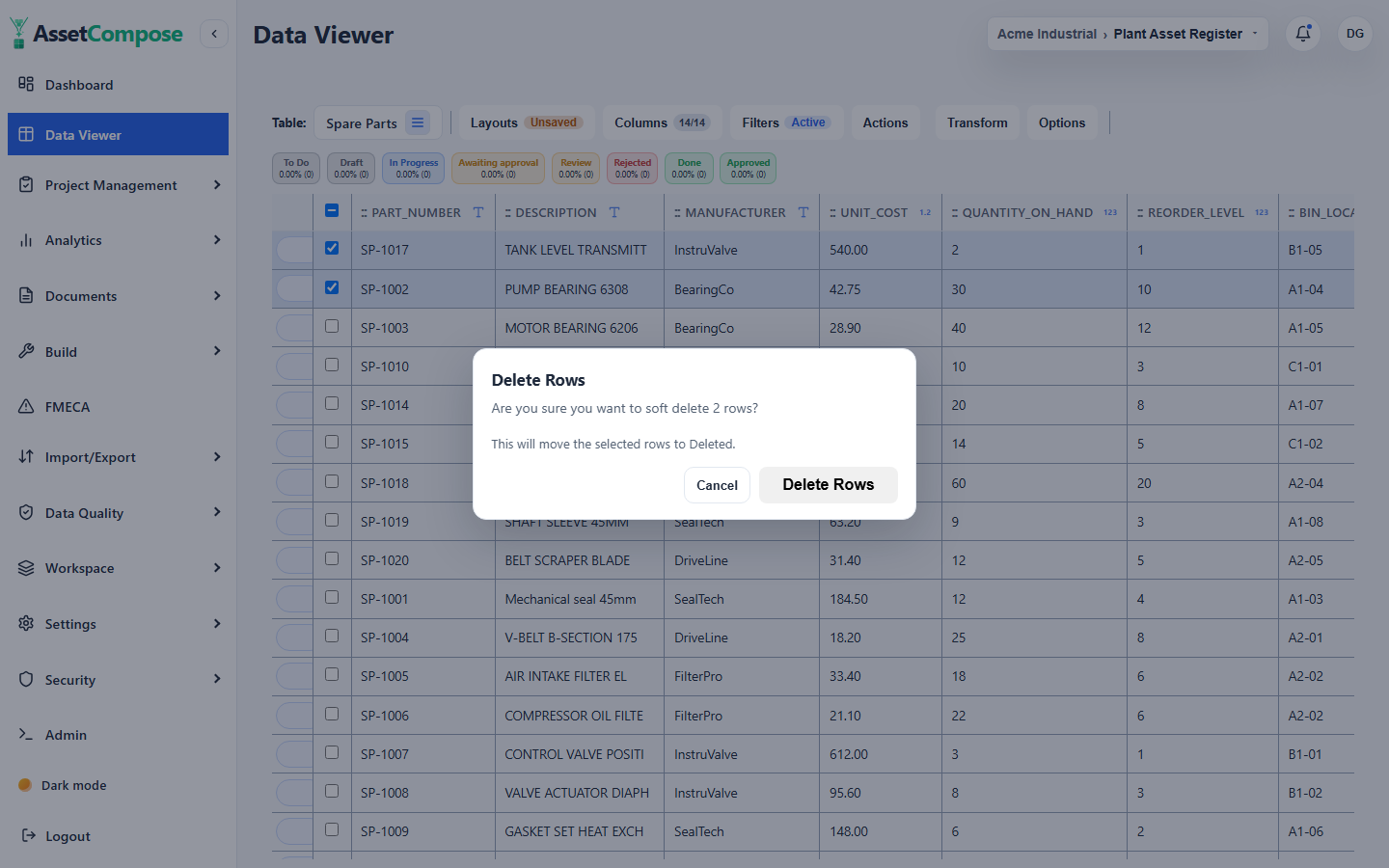
Task: Click the number type icon on QUANTITY_ON_HAND column
Action: pyautogui.click(x=1110, y=212)
